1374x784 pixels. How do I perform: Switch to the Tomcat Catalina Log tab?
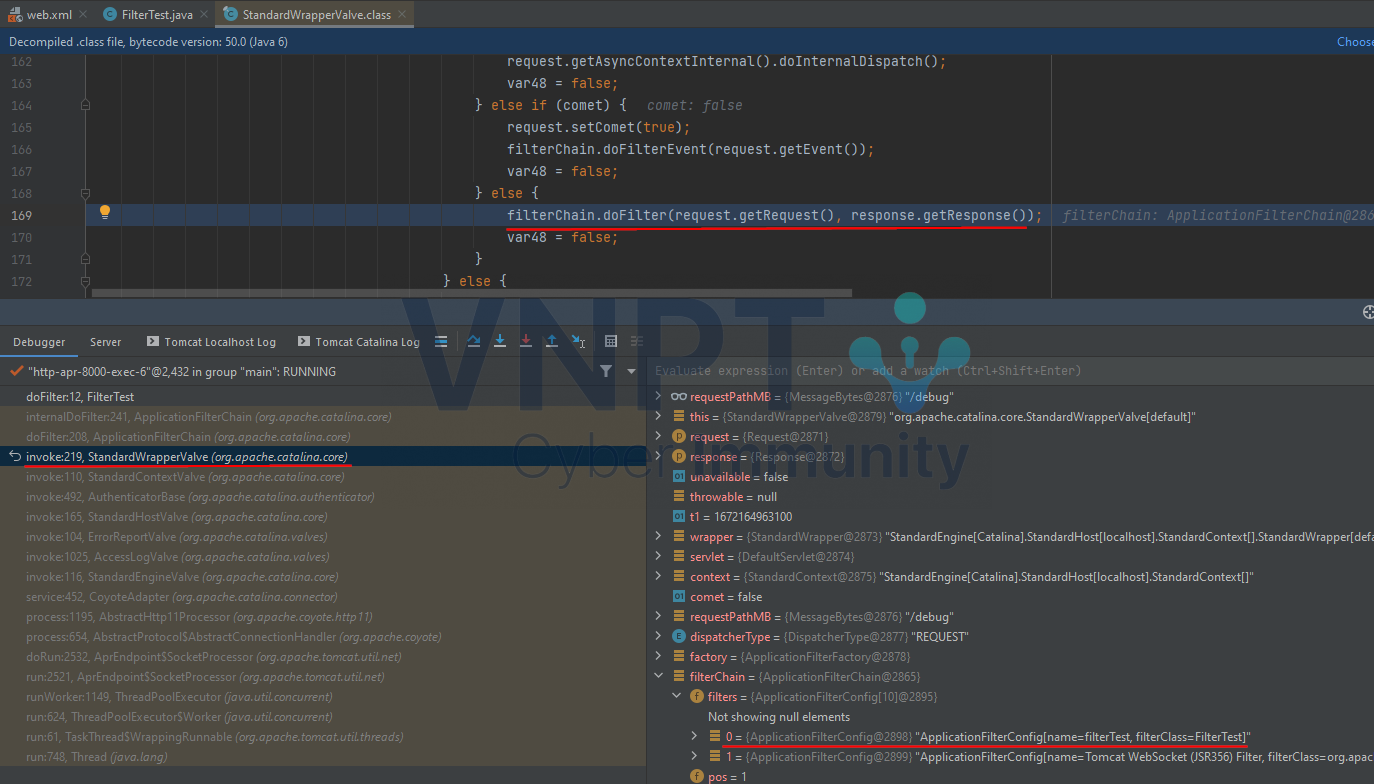click(x=358, y=342)
